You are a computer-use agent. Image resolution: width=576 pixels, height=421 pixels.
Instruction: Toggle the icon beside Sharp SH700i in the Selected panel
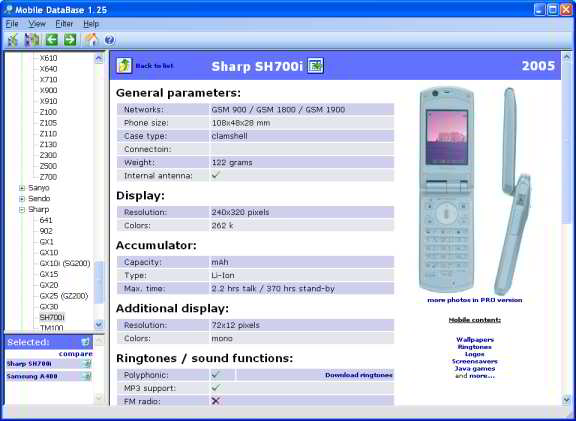87,364
